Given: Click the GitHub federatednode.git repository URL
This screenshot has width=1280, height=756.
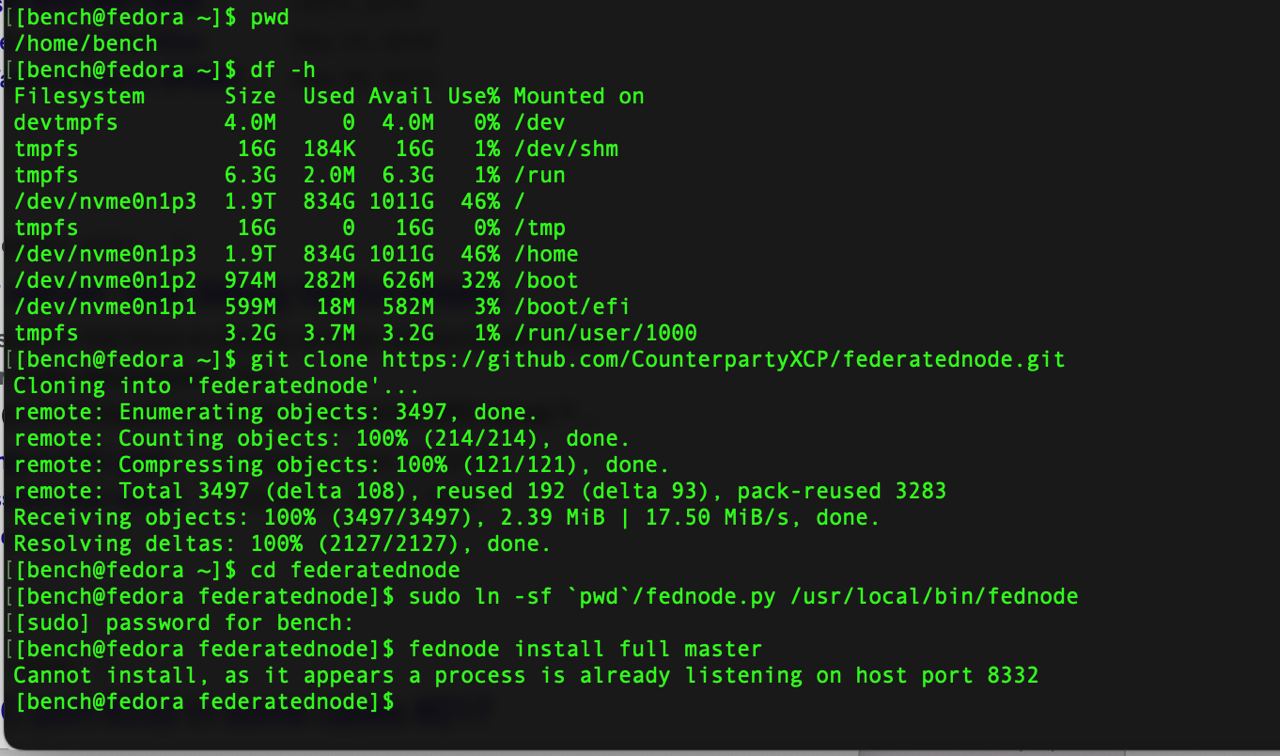Looking at the screenshot, I should (x=723, y=359).
